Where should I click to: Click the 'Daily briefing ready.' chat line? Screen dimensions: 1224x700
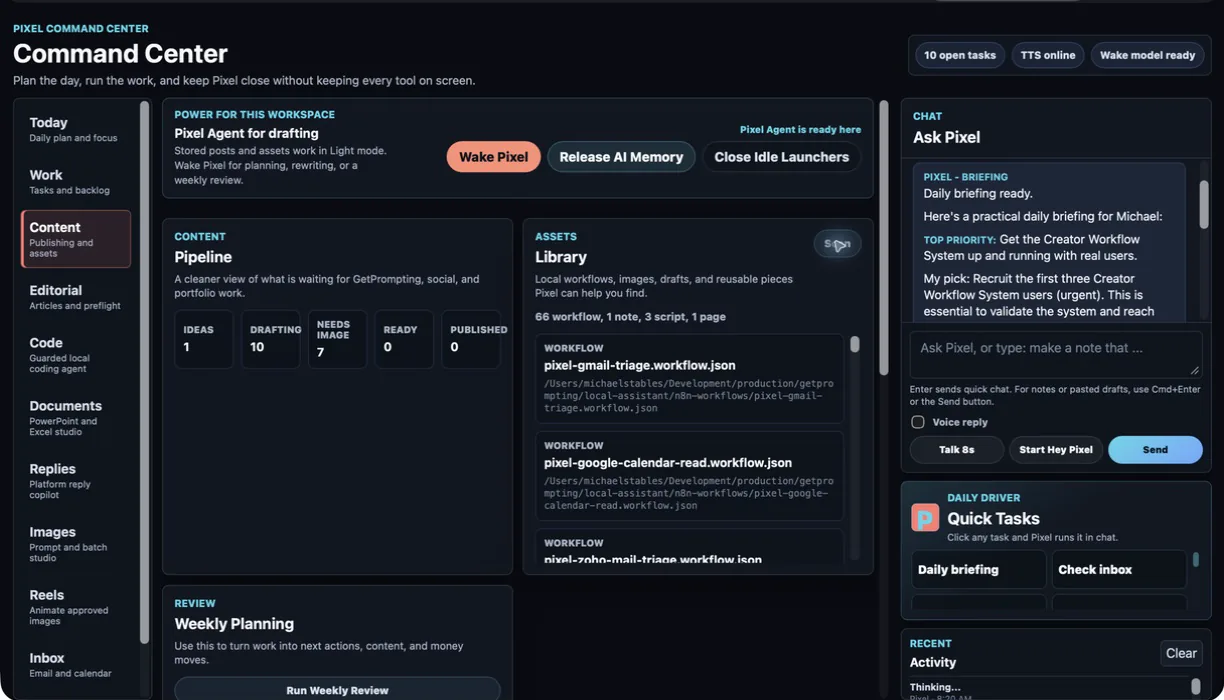[978, 193]
